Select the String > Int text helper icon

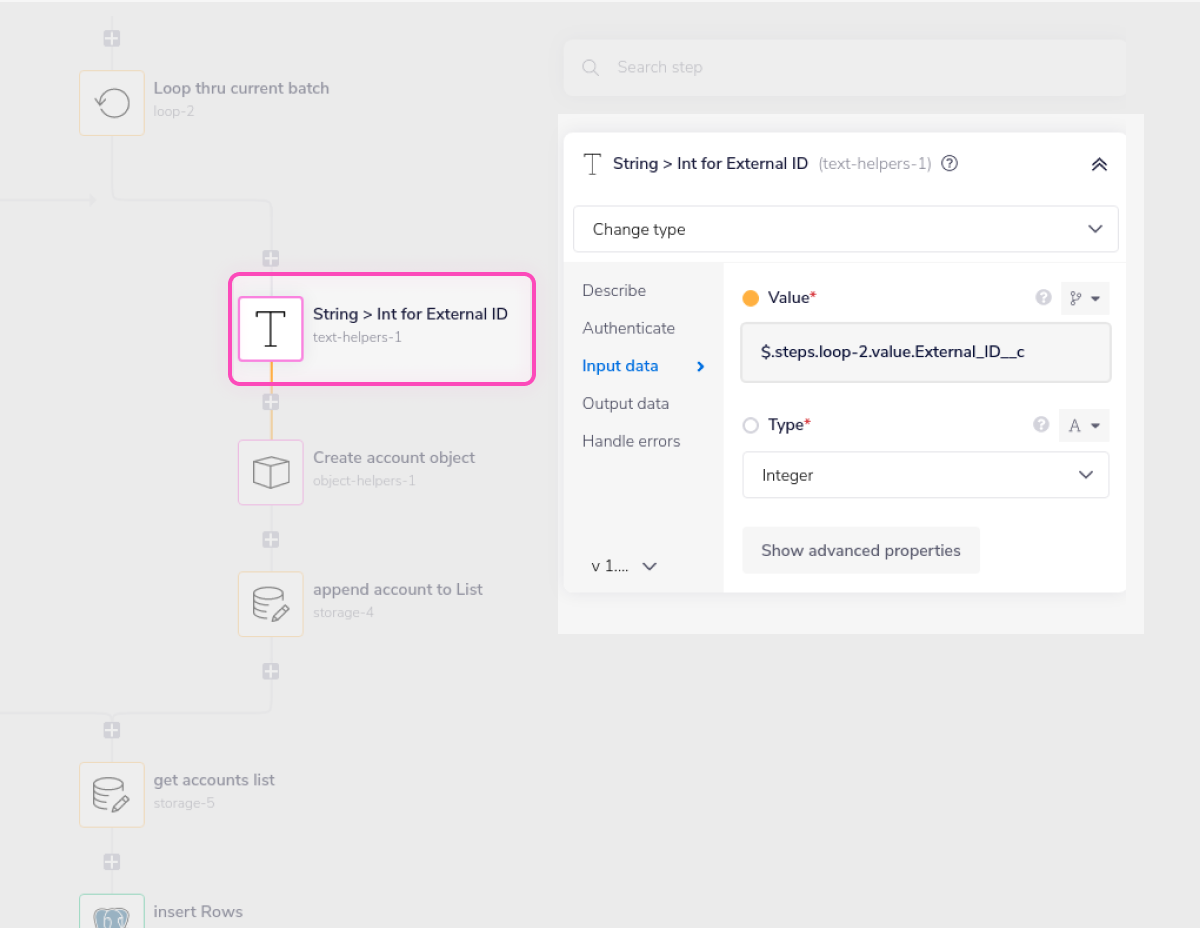[271, 328]
